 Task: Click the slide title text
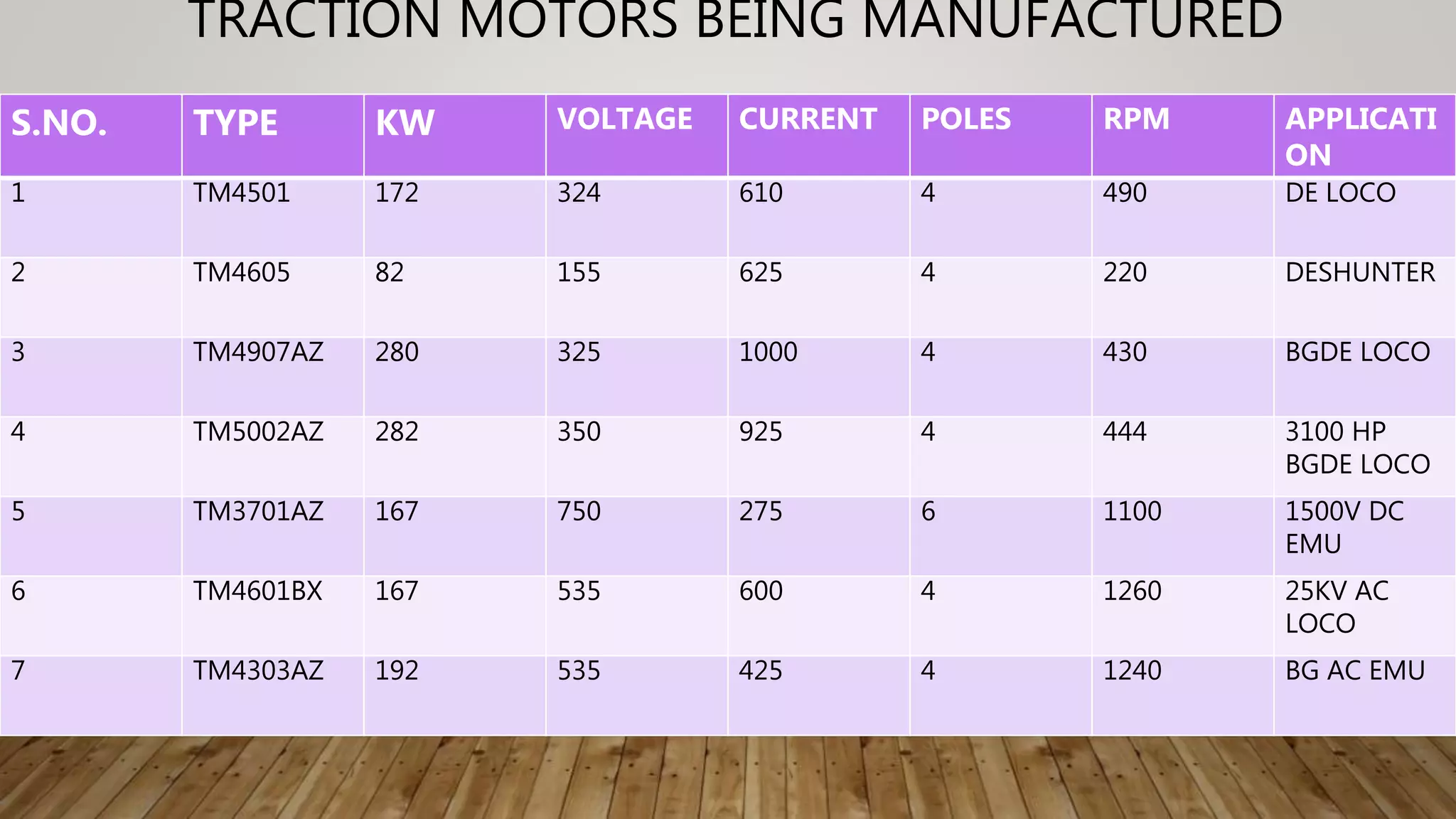(x=735, y=21)
